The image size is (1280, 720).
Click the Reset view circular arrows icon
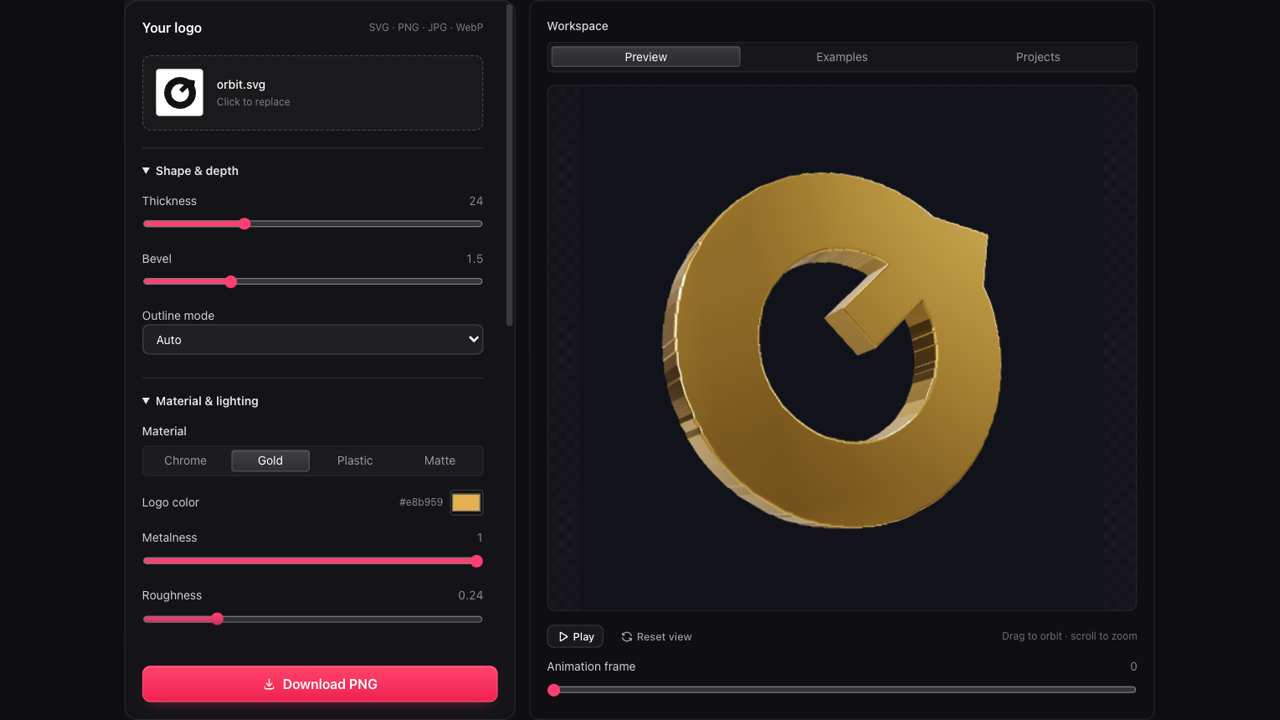(627, 637)
